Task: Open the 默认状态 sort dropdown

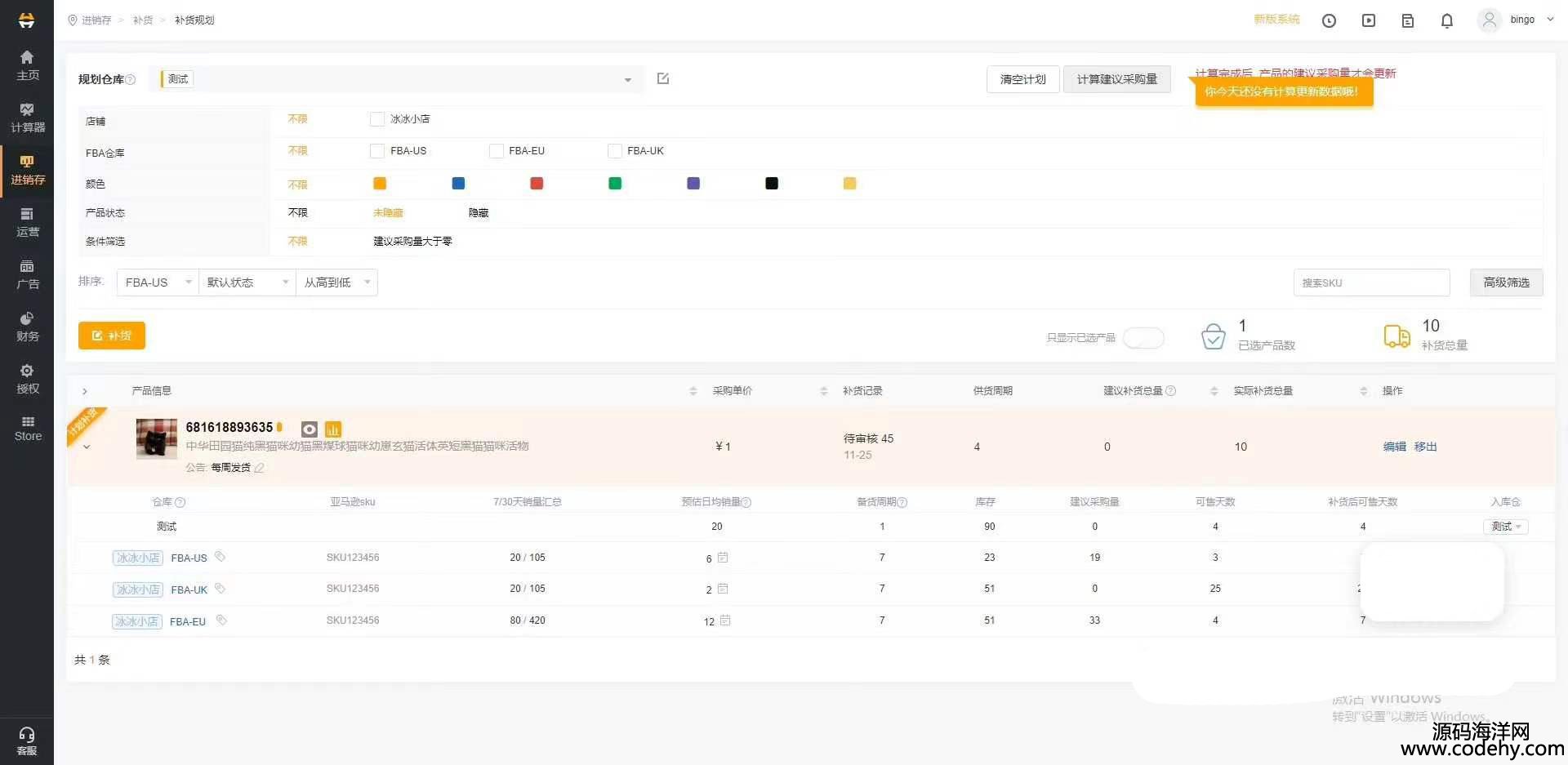Action: (247, 282)
